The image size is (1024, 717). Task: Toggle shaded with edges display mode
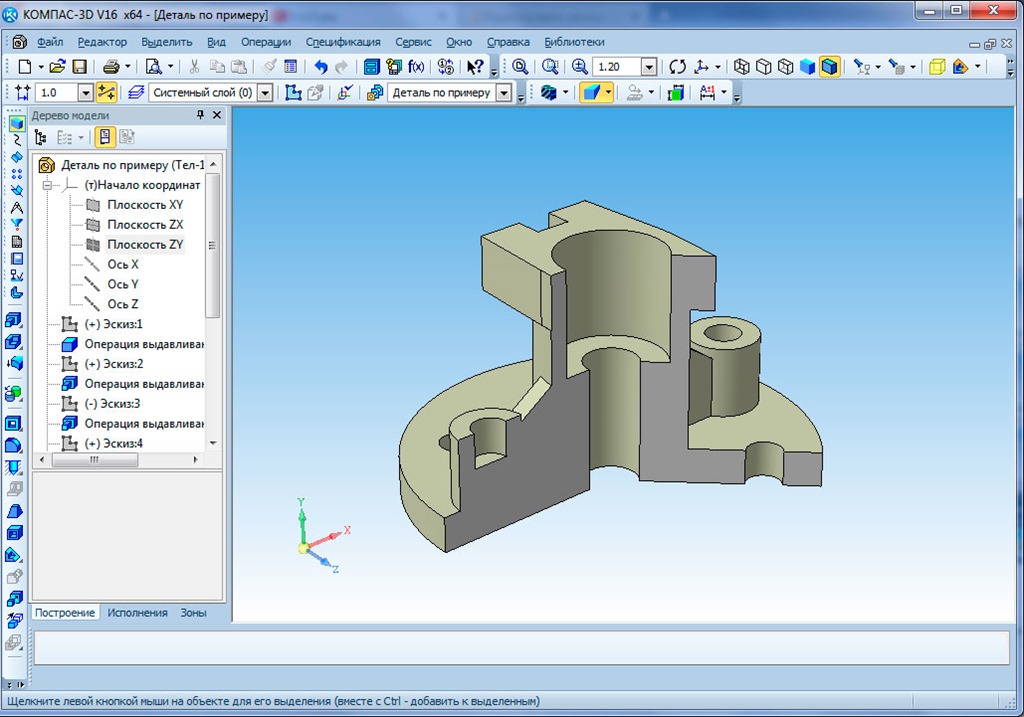[x=829, y=67]
